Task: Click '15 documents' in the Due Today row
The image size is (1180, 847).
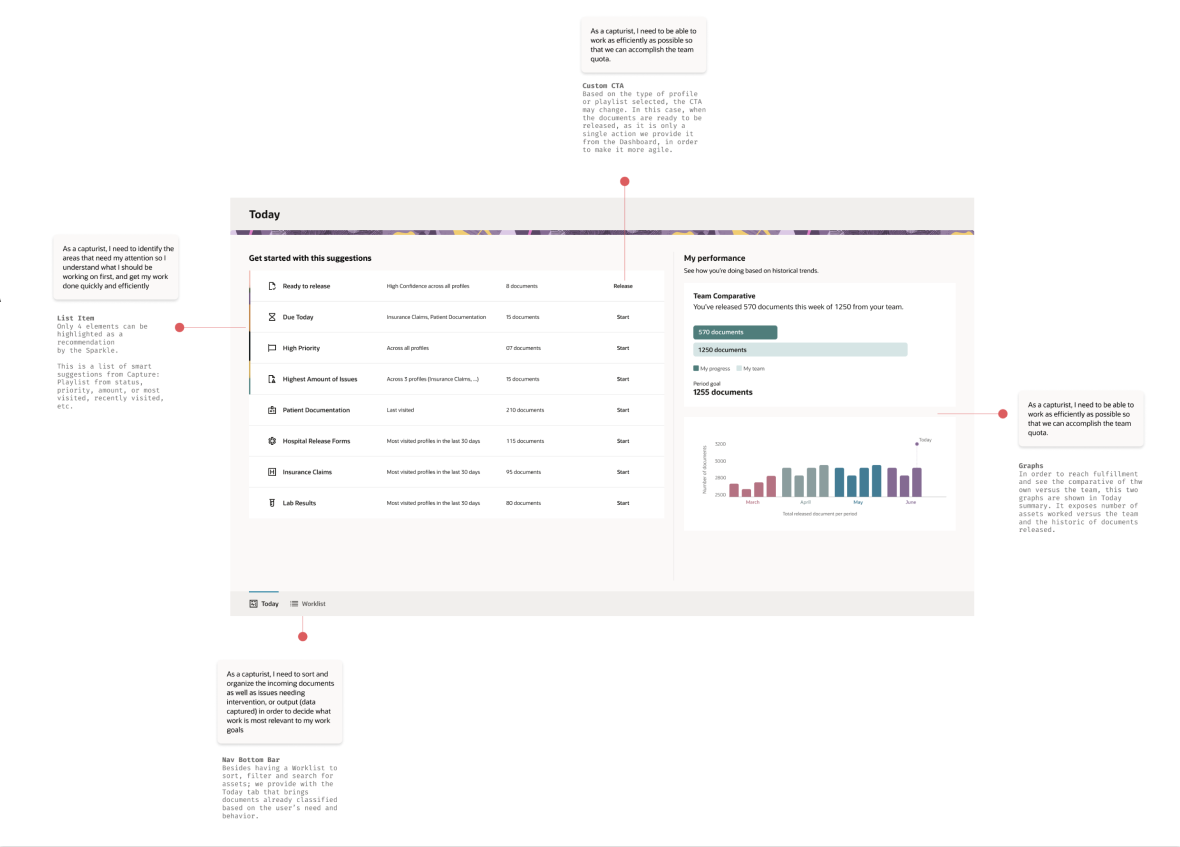Action: point(522,317)
